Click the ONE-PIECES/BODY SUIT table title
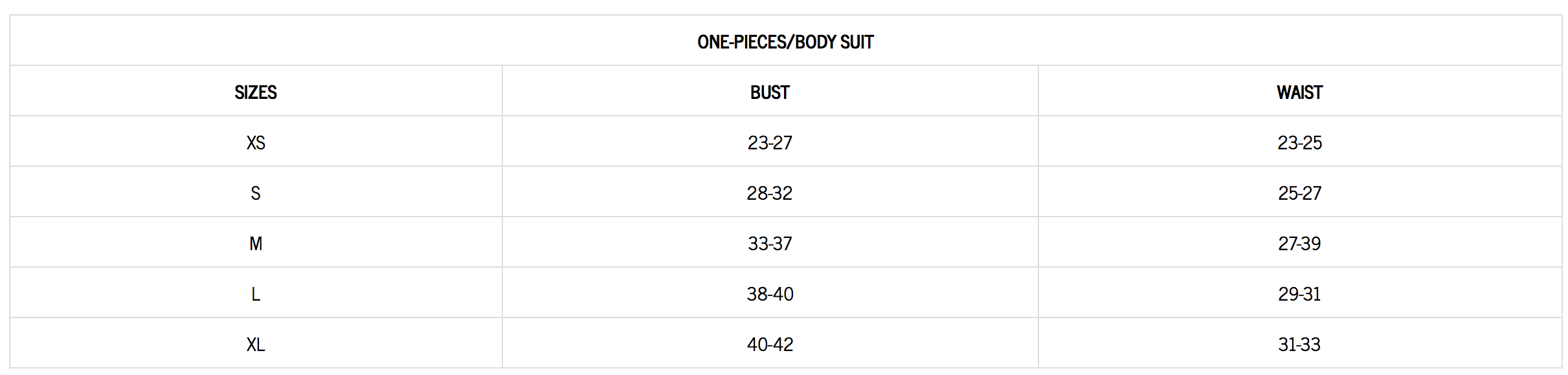 tap(785, 42)
